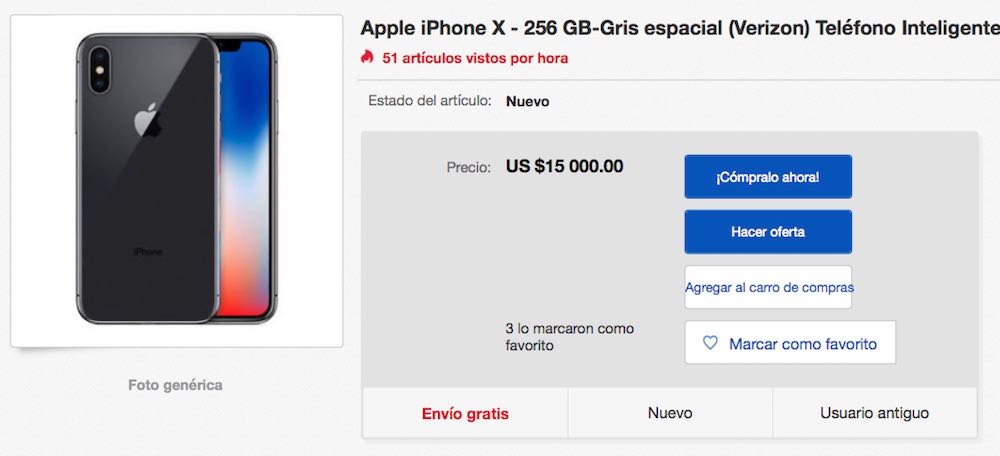Image resolution: width=1000 pixels, height=456 pixels.
Task: Select the Nuevo tab at the bottom
Action: (x=670, y=413)
